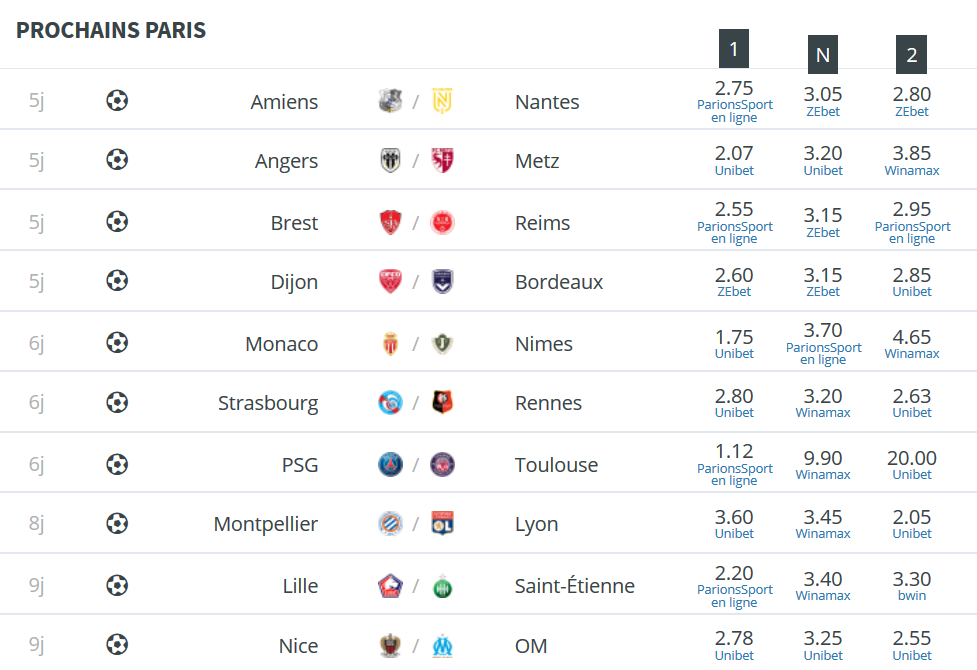Click the Saint-Étienne green crest
The width and height of the screenshot is (977, 670).
[442, 586]
